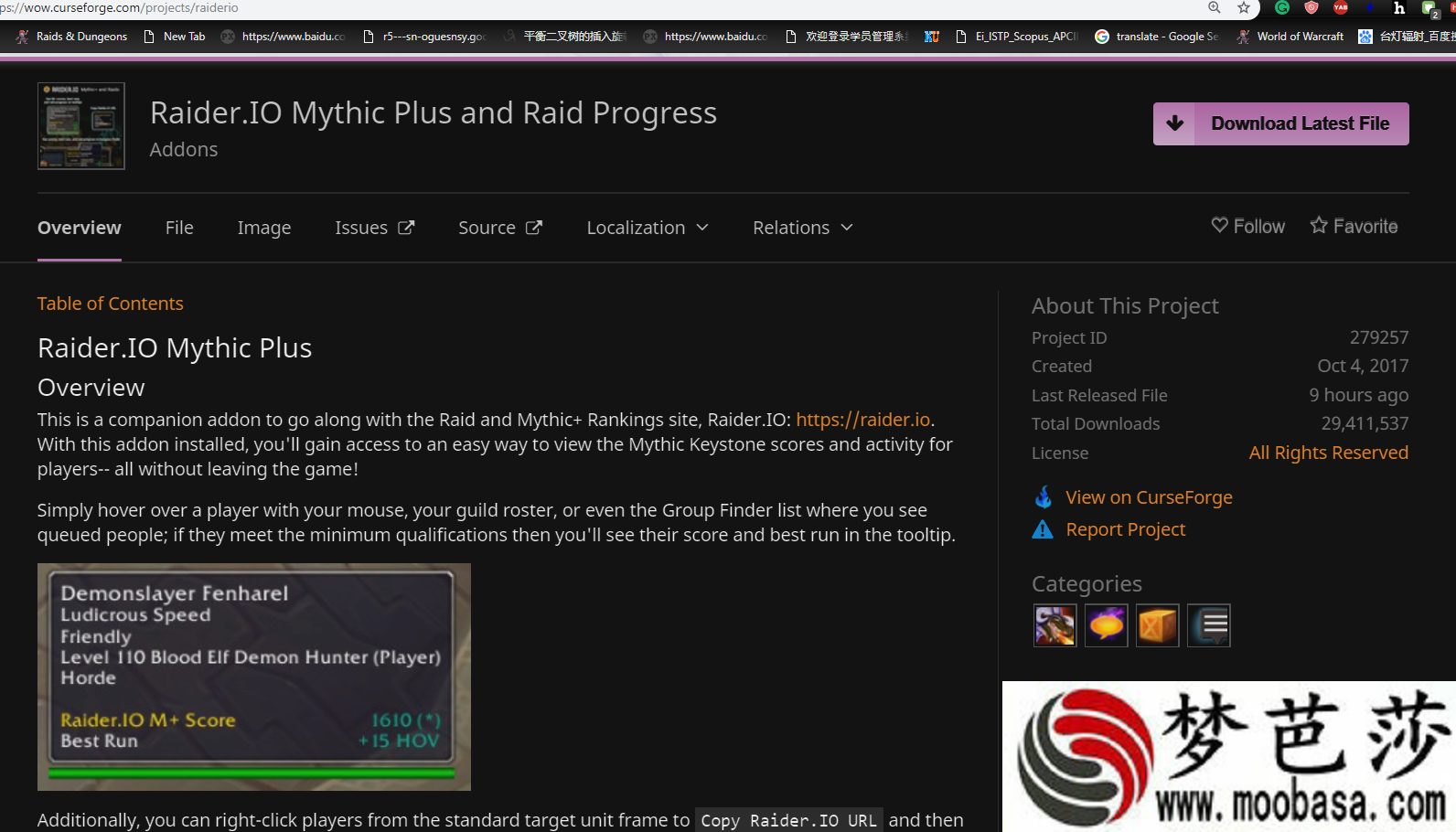Click the '9 hours ago' release time
The height and width of the screenshot is (832, 1456).
pos(1358,395)
